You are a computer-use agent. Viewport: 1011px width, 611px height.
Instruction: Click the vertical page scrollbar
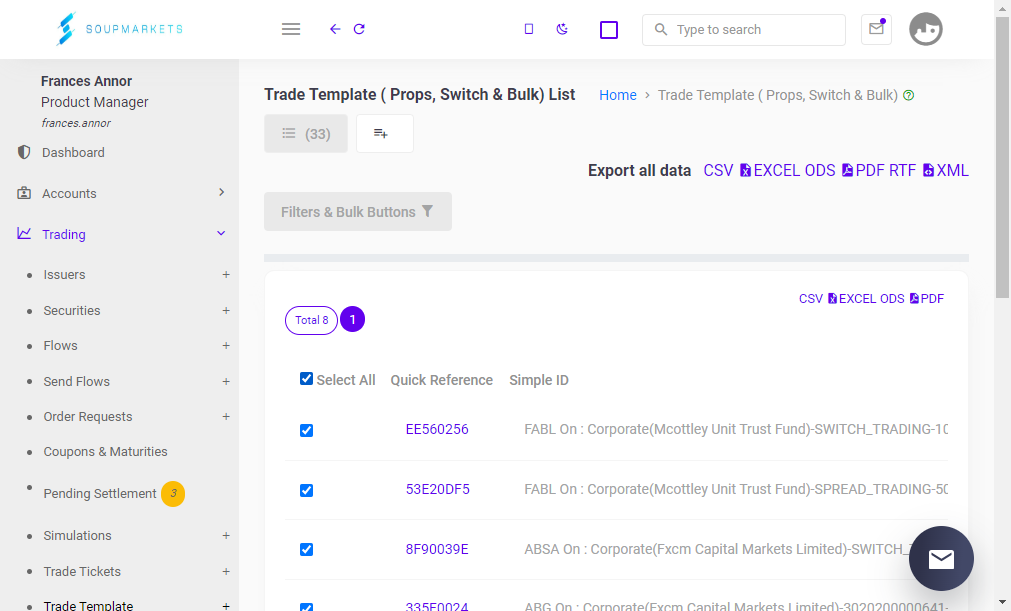pos(1003,157)
